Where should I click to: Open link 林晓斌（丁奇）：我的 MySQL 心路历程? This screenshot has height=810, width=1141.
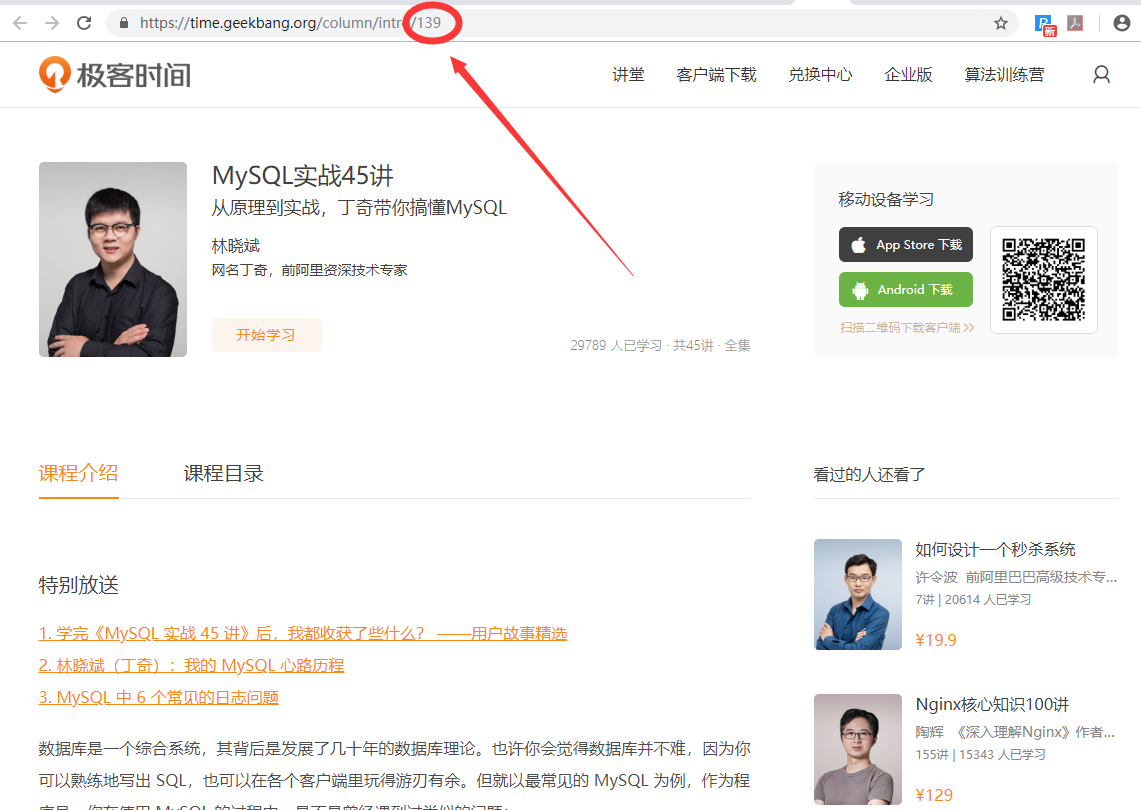point(191,665)
